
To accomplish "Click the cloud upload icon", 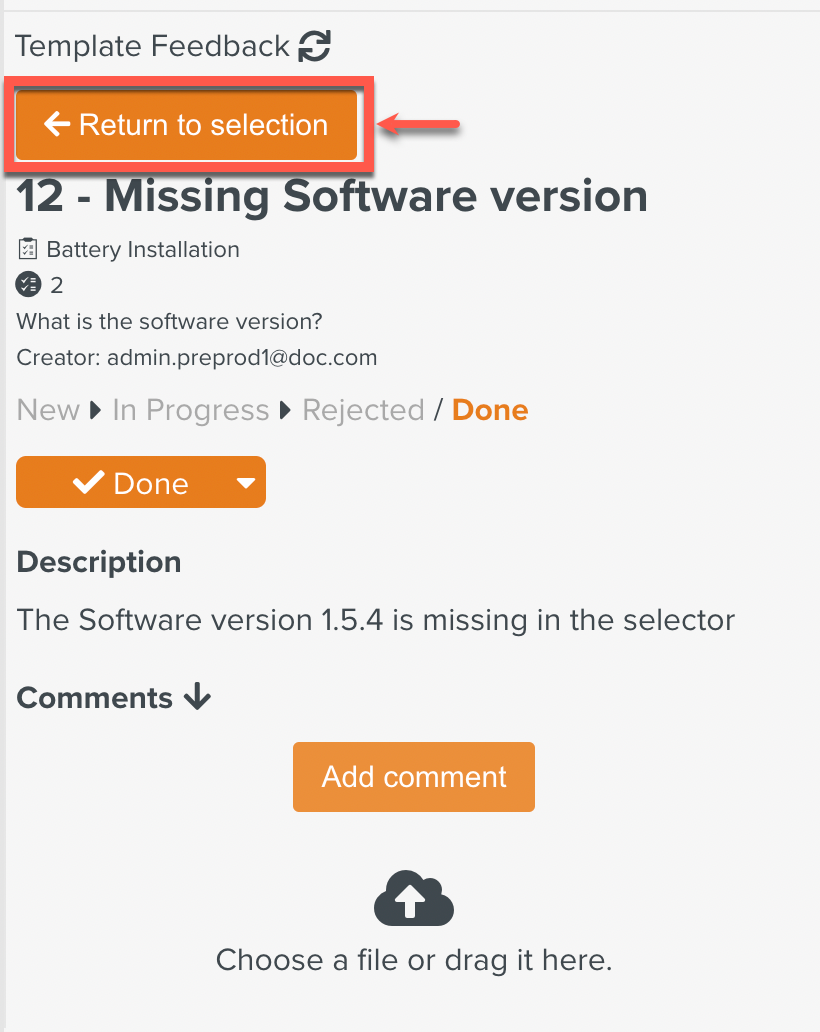I will [414, 898].
